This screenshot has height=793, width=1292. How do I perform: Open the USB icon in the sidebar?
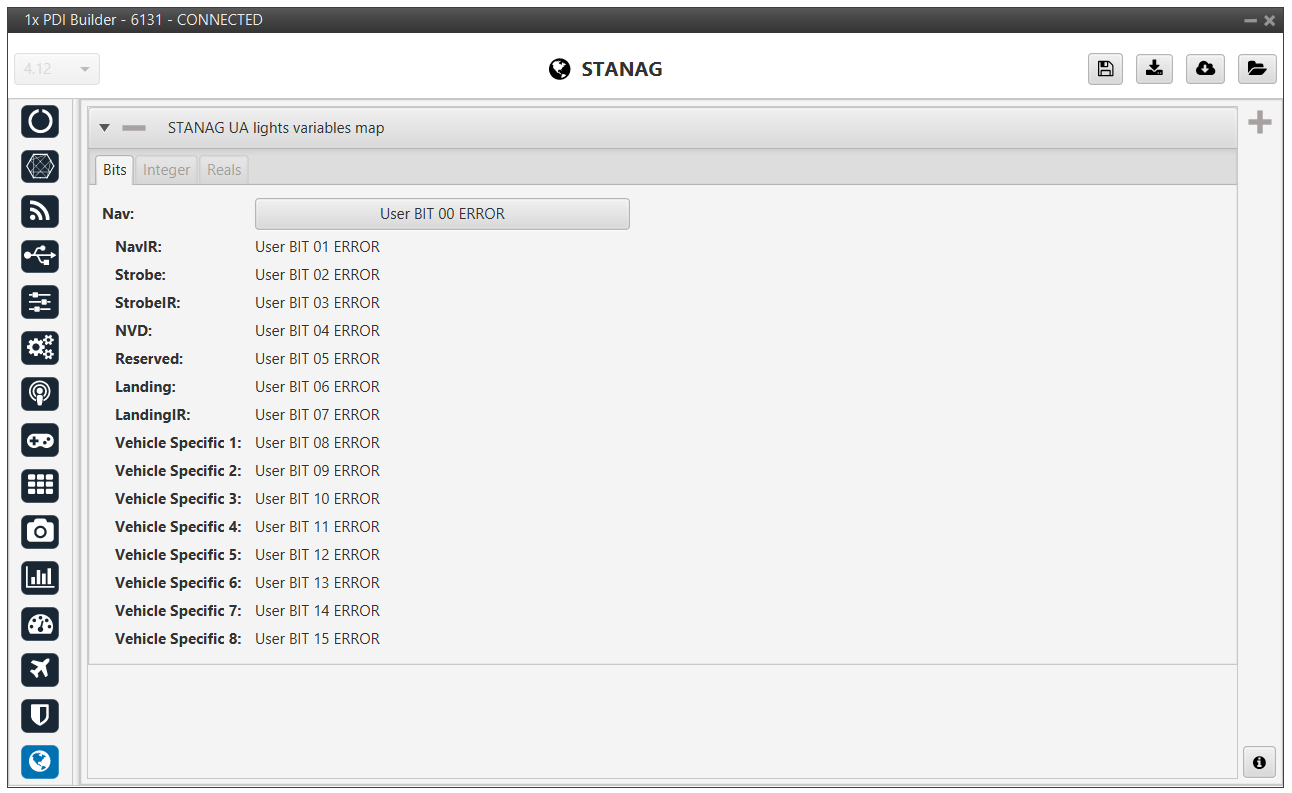[x=40, y=257]
